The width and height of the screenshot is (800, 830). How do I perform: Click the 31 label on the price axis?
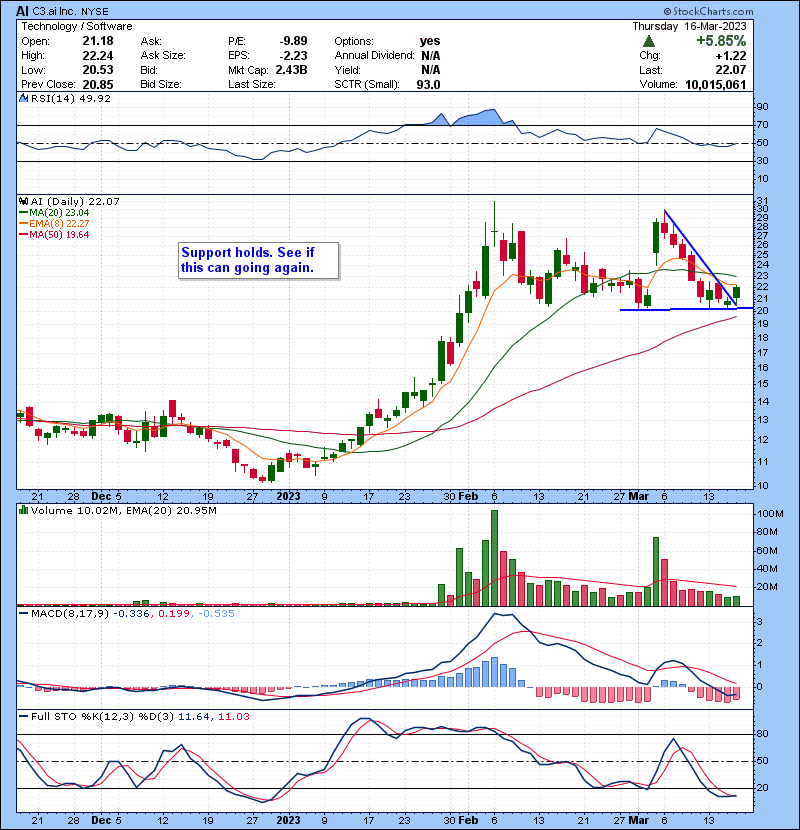click(x=762, y=201)
